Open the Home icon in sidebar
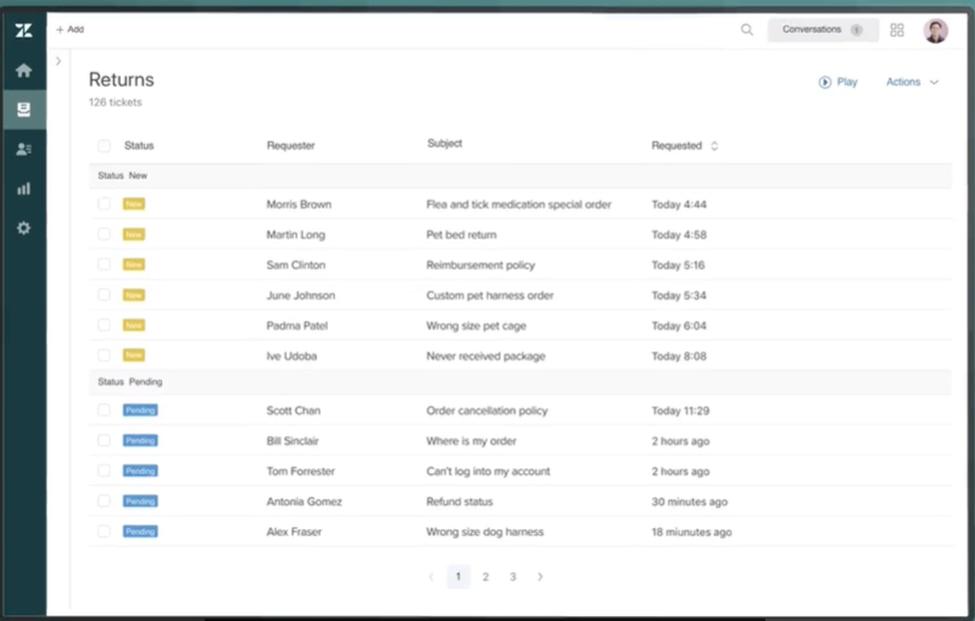The image size is (975, 621). [23, 71]
